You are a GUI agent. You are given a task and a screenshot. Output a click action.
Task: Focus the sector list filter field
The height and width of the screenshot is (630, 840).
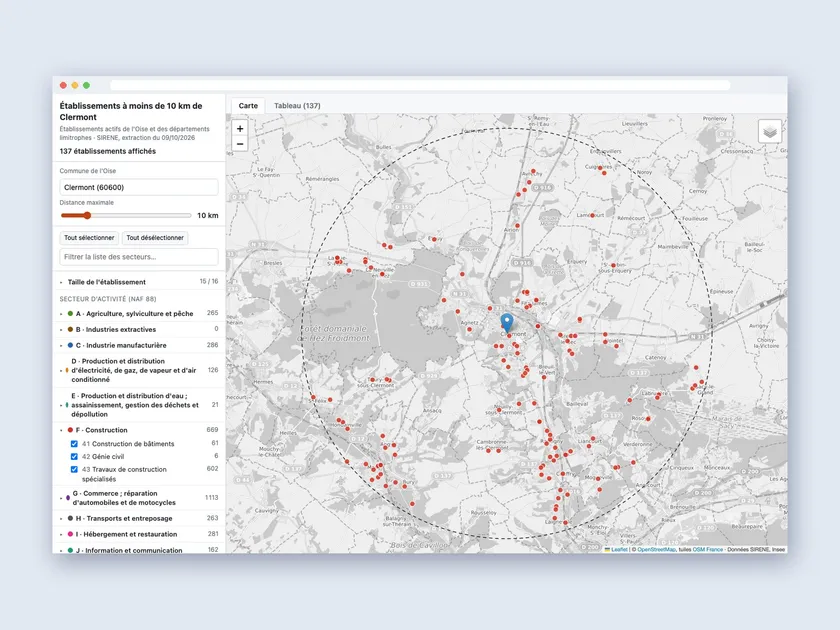tap(139, 257)
